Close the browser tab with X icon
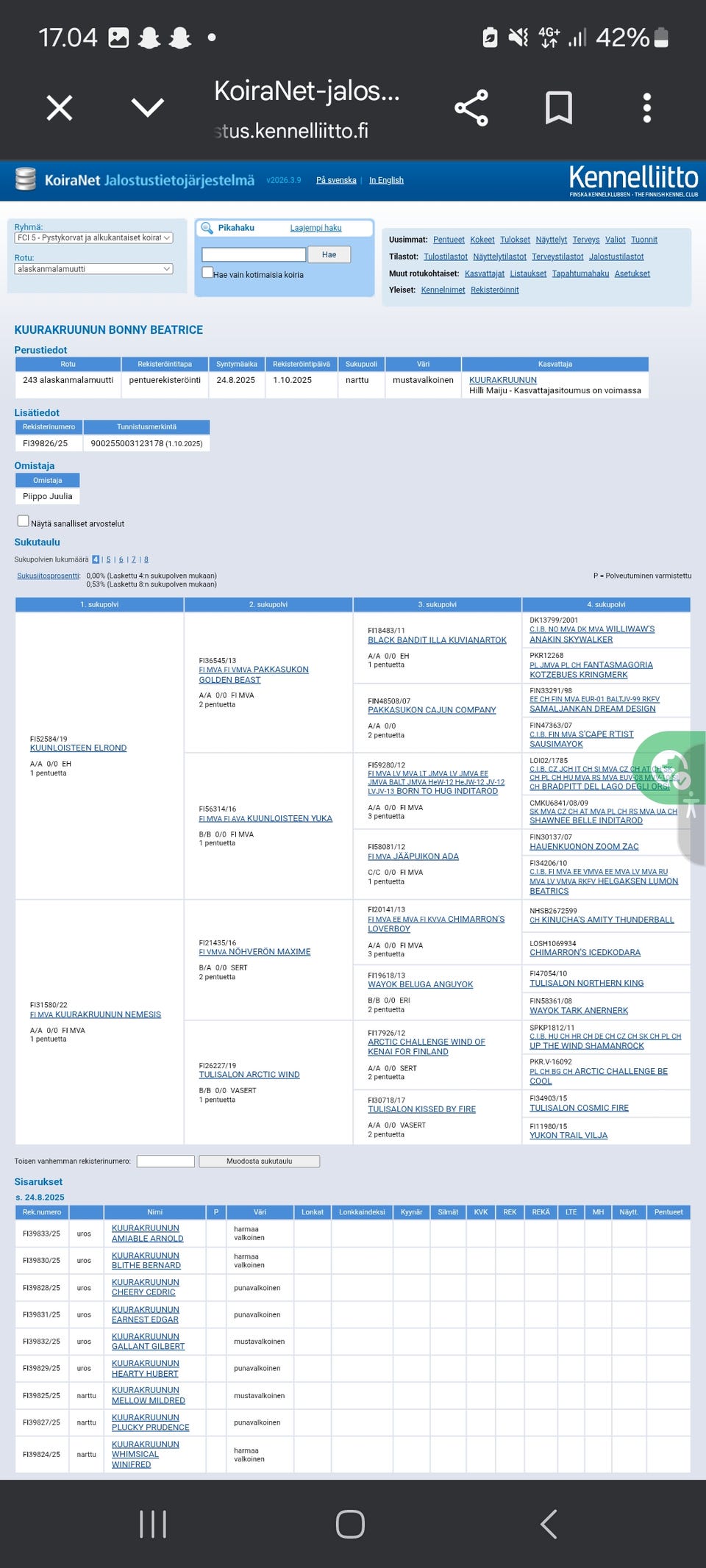The width and height of the screenshot is (706, 1568). coord(60,108)
